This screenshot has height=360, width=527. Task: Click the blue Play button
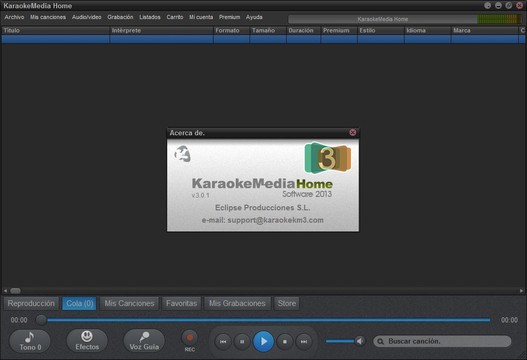tap(264, 342)
